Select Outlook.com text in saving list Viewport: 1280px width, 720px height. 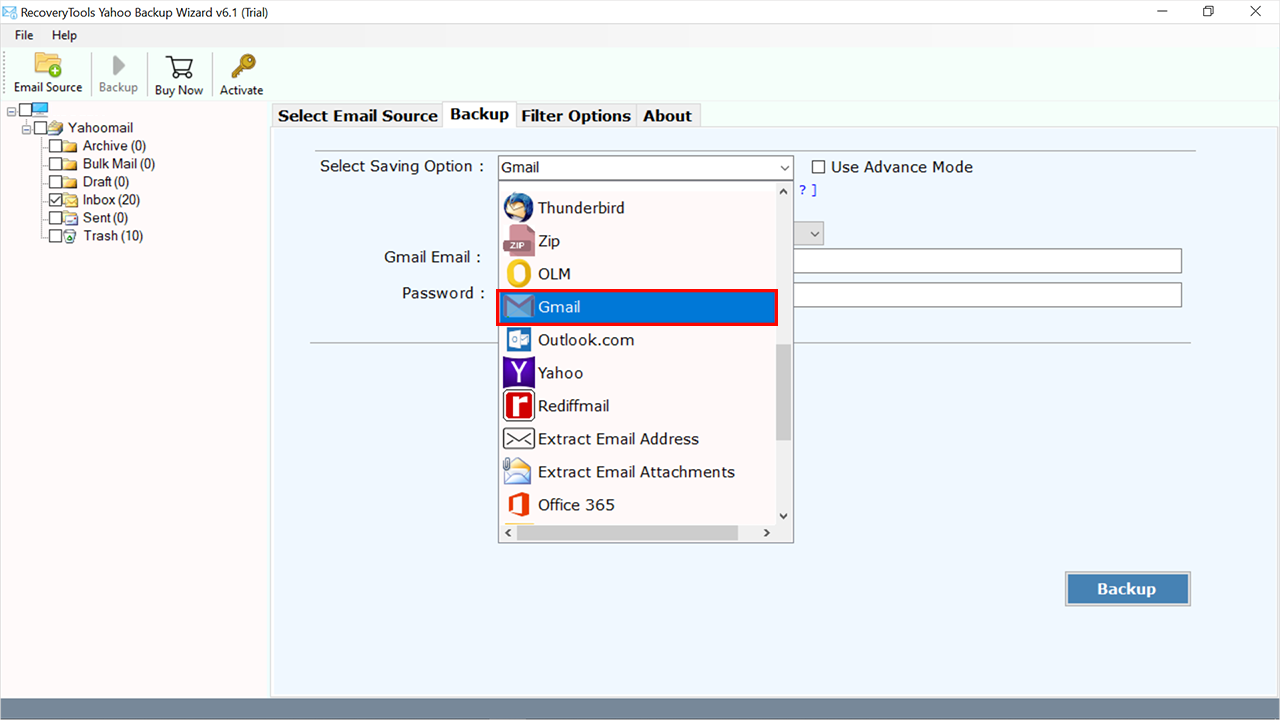click(x=586, y=340)
